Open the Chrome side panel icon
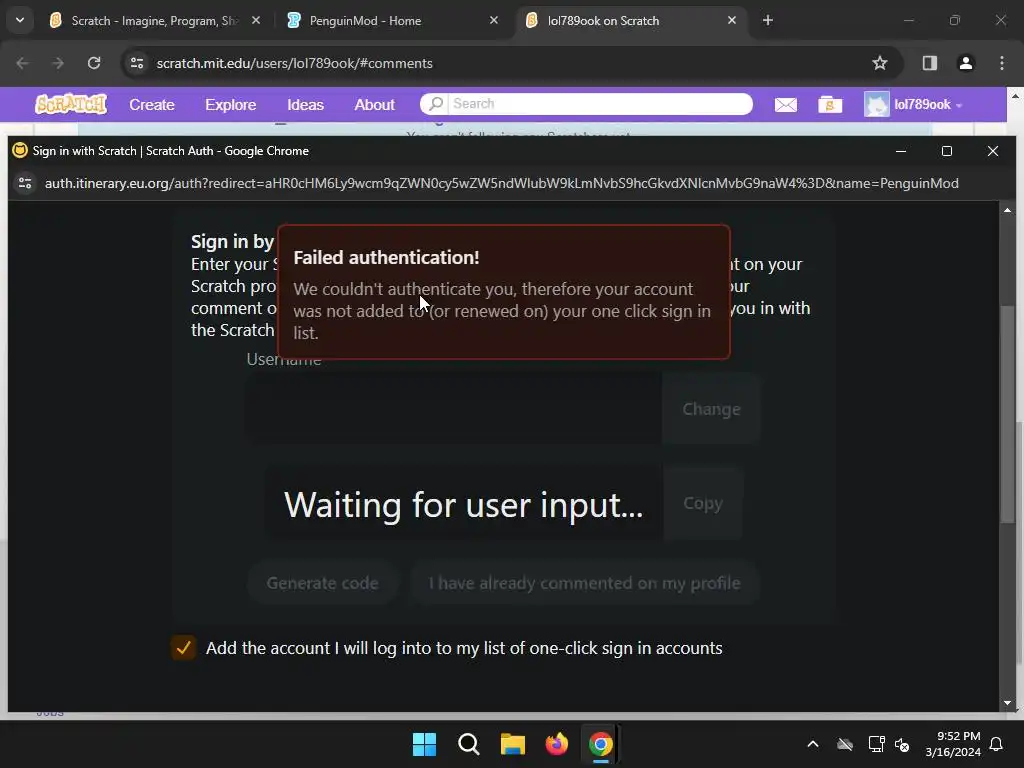The image size is (1024, 768). 929,63
